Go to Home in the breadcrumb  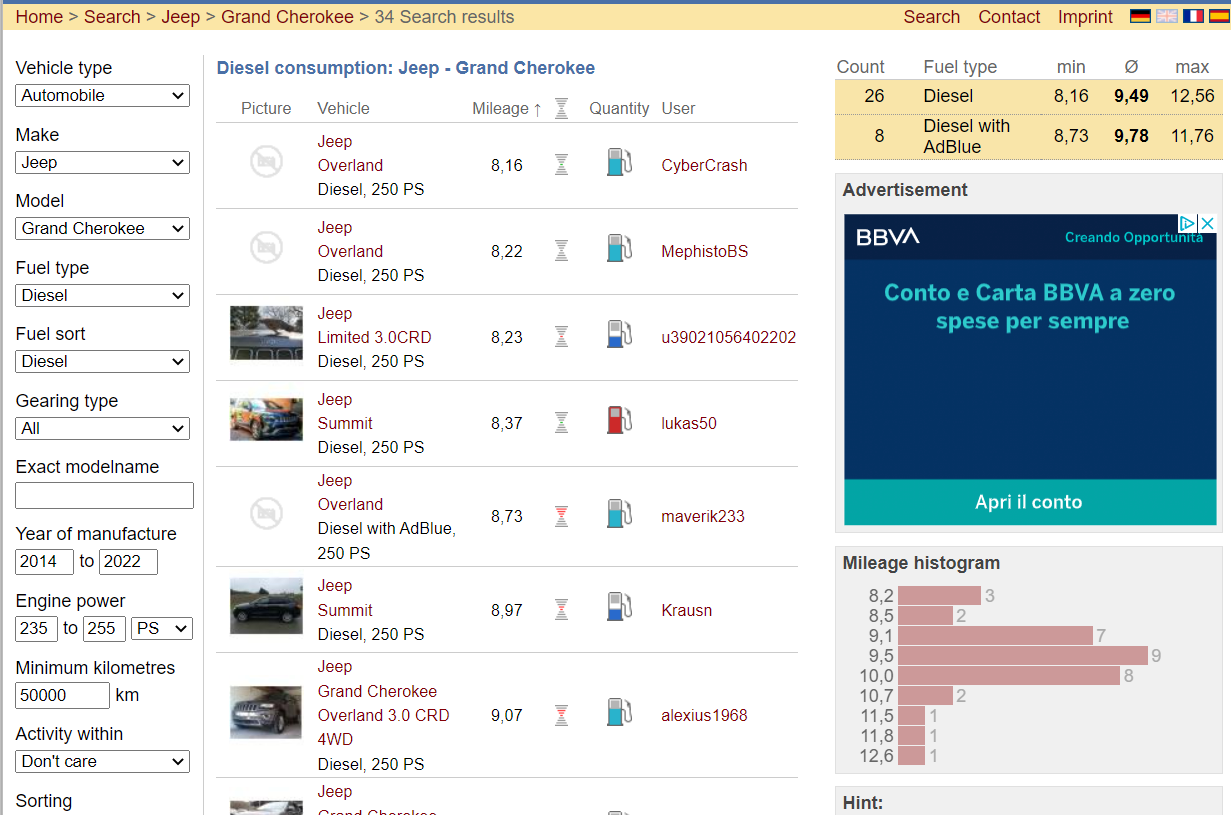pos(39,17)
